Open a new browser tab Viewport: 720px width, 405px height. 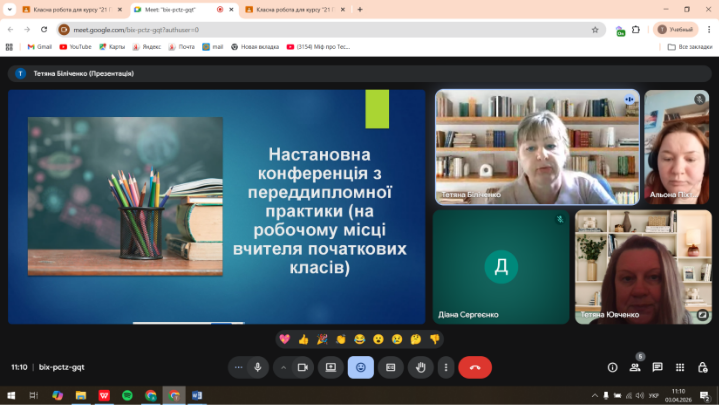[x=360, y=9]
